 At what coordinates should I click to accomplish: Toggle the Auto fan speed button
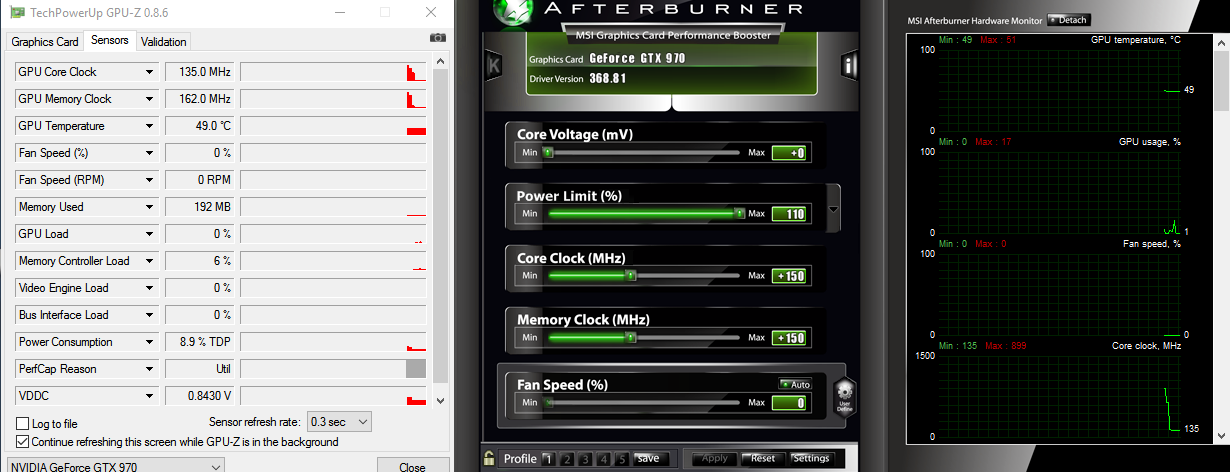795,384
